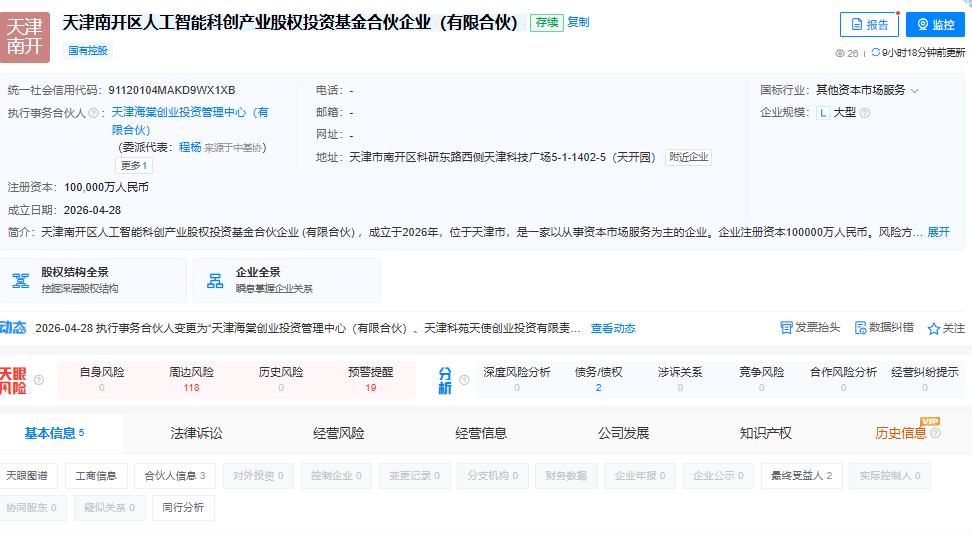Click the 发票抬头 invoice icon
The width and height of the screenshot is (972, 540).
click(x=786, y=328)
